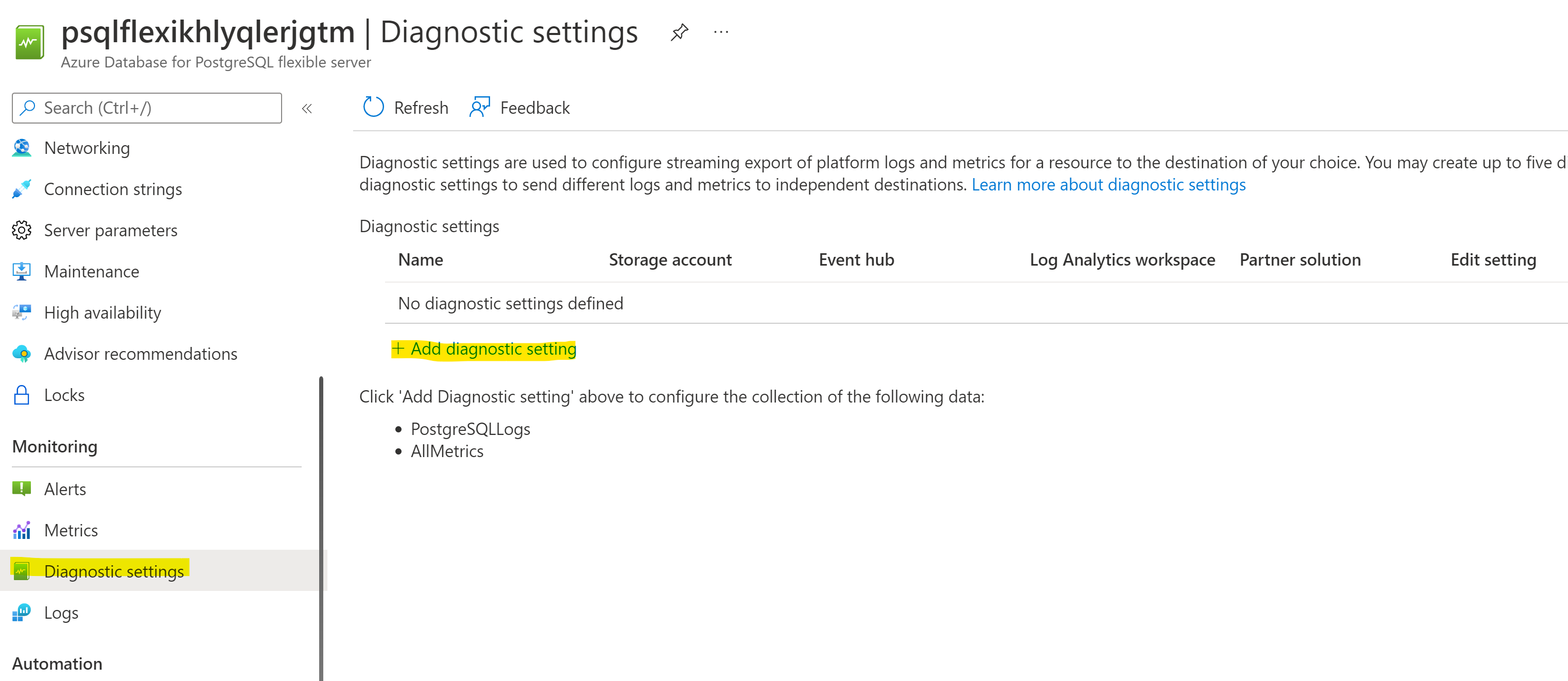Click the Metrics chart icon
This screenshot has height=681, width=1568.
click(22, 531)
